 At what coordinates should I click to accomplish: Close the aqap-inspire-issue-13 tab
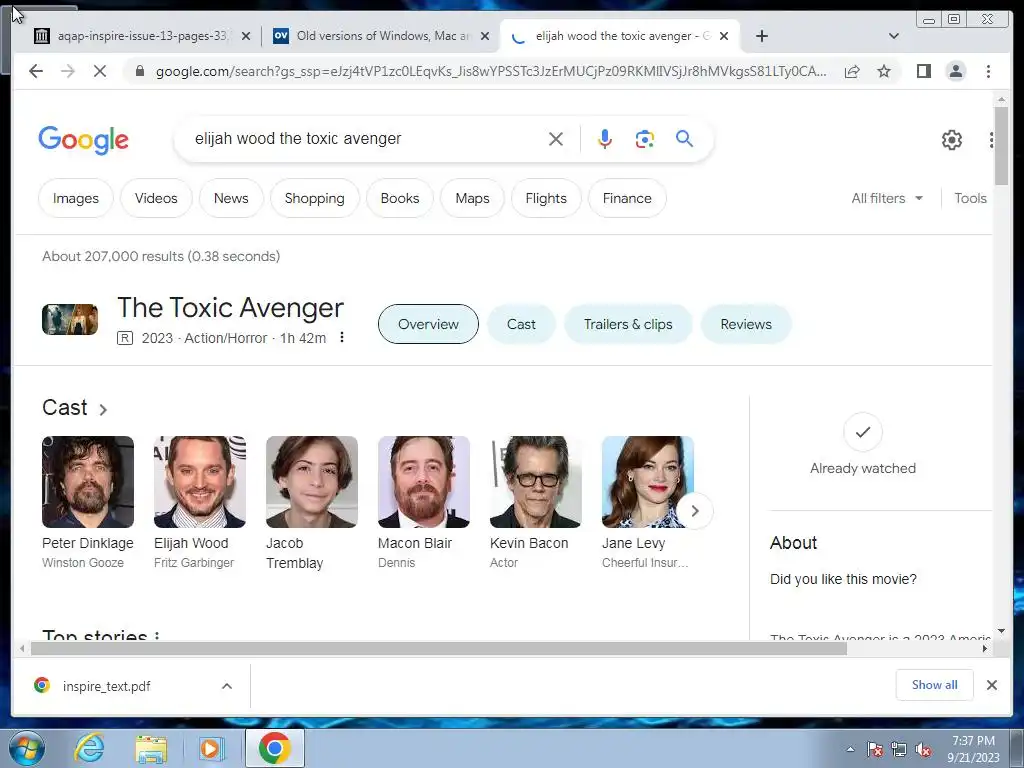tap(246, 36)
